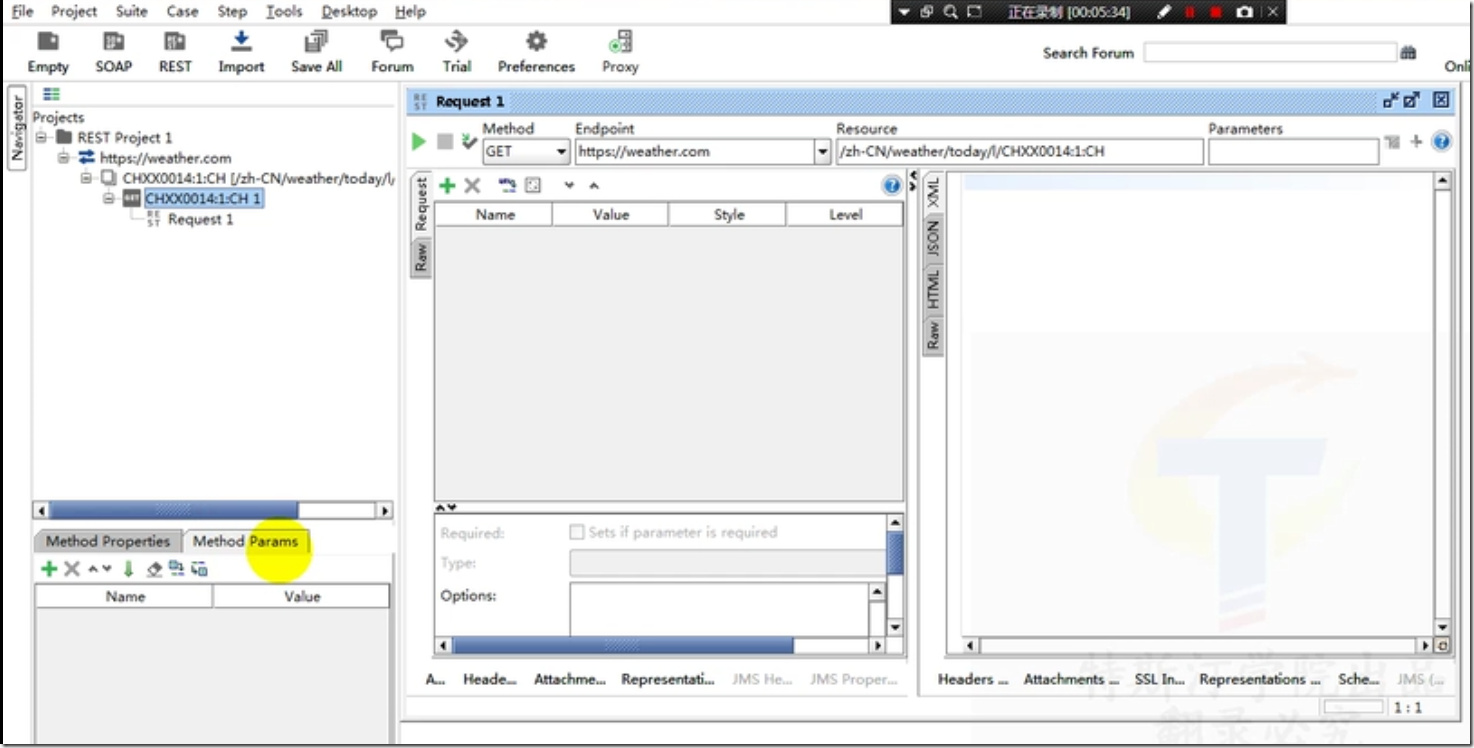Screen dimensions: 1474x748
Task: Switch to response XML tab
Action: click(932, 192)
